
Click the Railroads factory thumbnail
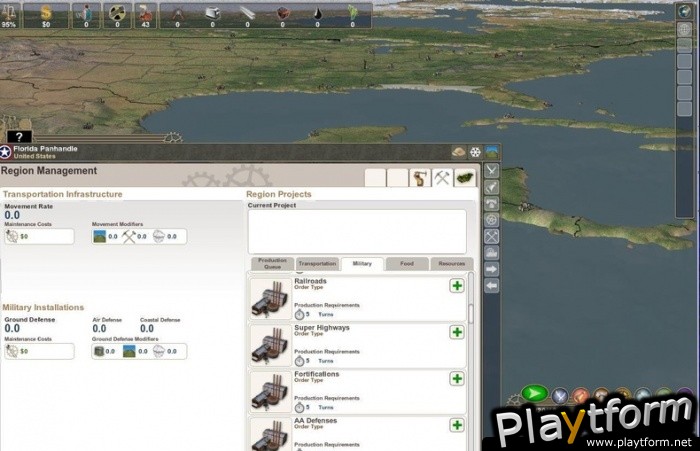[270, 298]
